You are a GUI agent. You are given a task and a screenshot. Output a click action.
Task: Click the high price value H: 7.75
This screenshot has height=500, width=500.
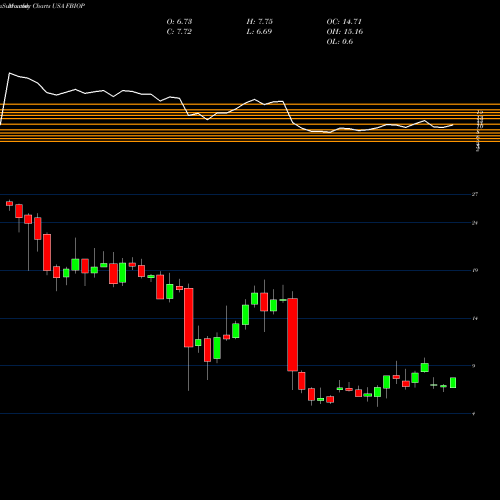point(260,22)
